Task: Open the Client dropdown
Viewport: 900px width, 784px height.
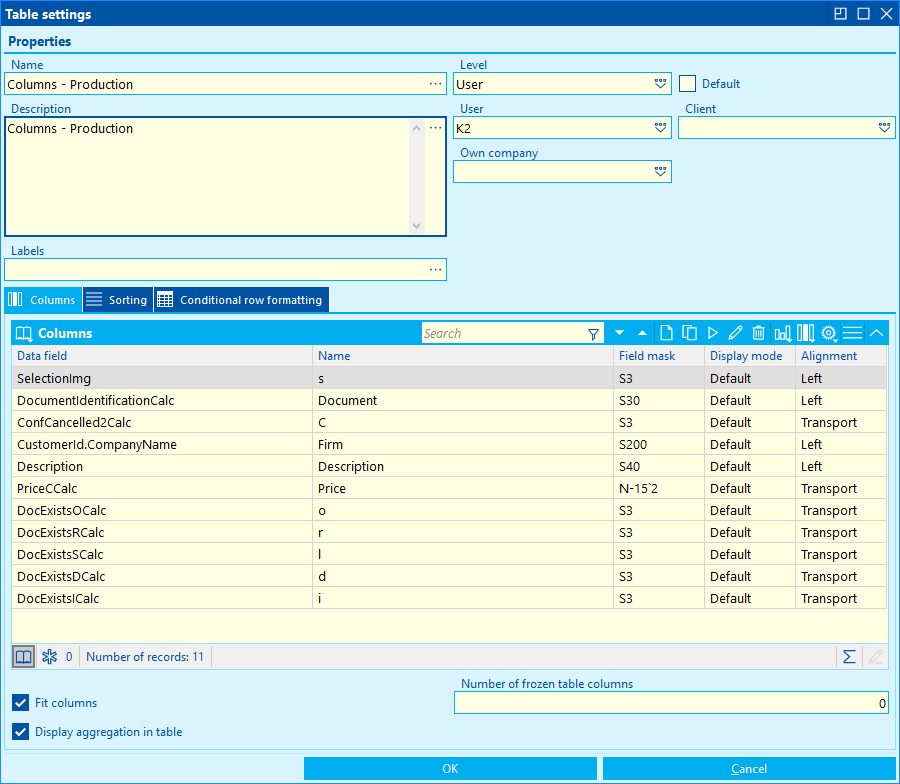Action: click(884, 128)
